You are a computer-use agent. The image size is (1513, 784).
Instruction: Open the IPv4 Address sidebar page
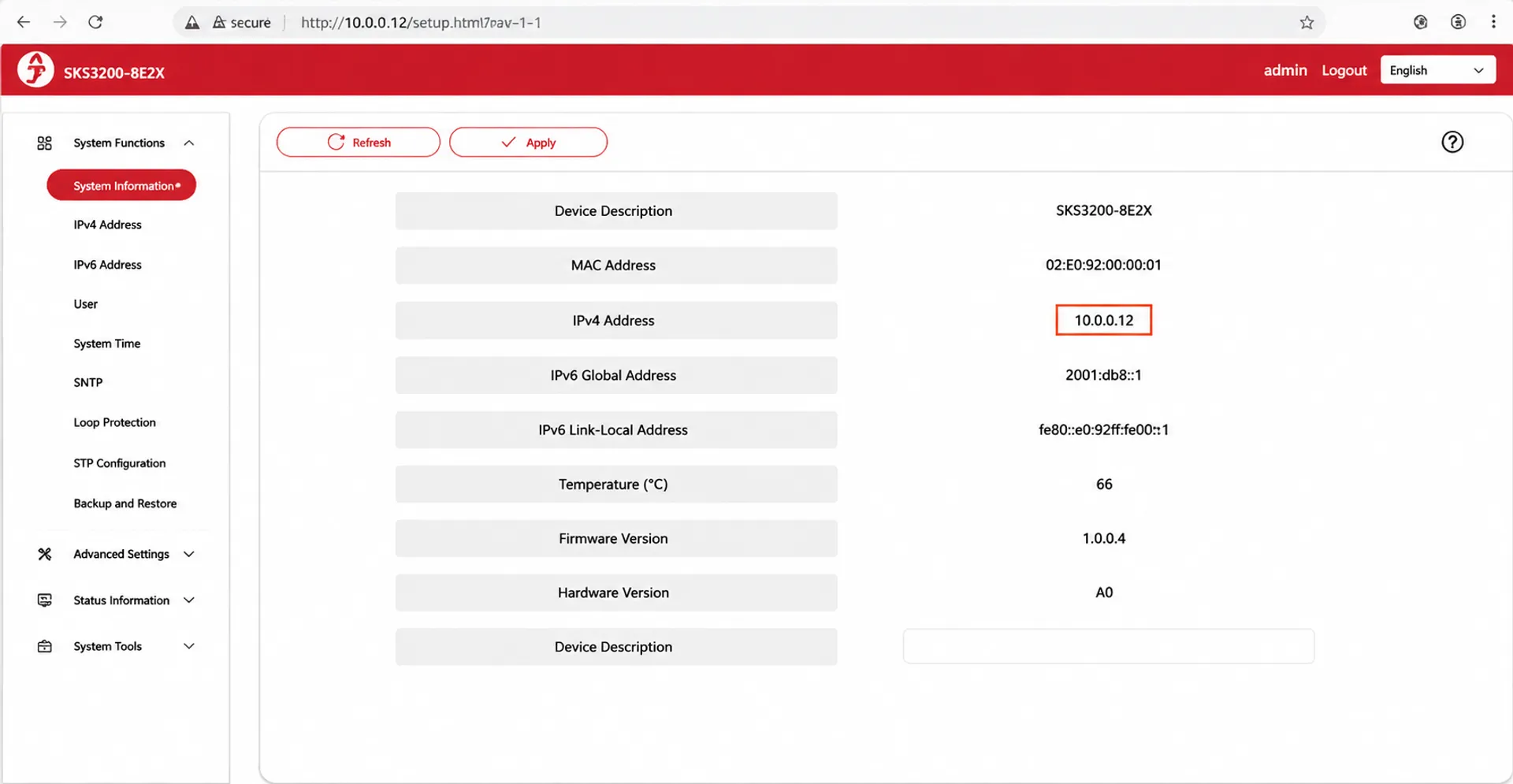pyautogui.click(x=107, y=225)
